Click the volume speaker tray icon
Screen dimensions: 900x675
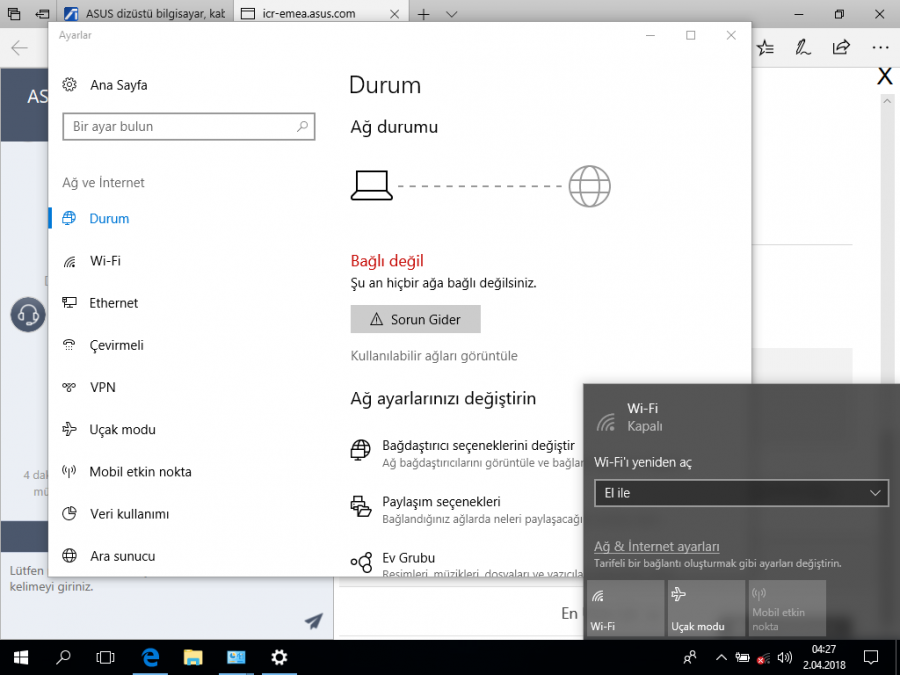pos(785,658)
